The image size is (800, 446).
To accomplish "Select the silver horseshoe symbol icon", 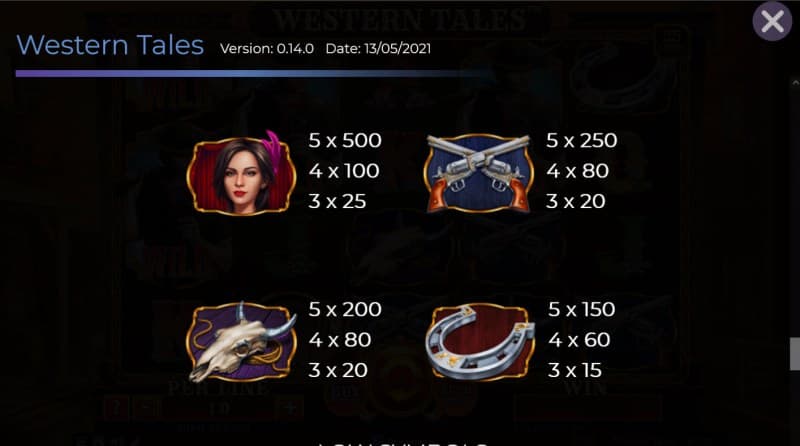I will coord(480,342).
